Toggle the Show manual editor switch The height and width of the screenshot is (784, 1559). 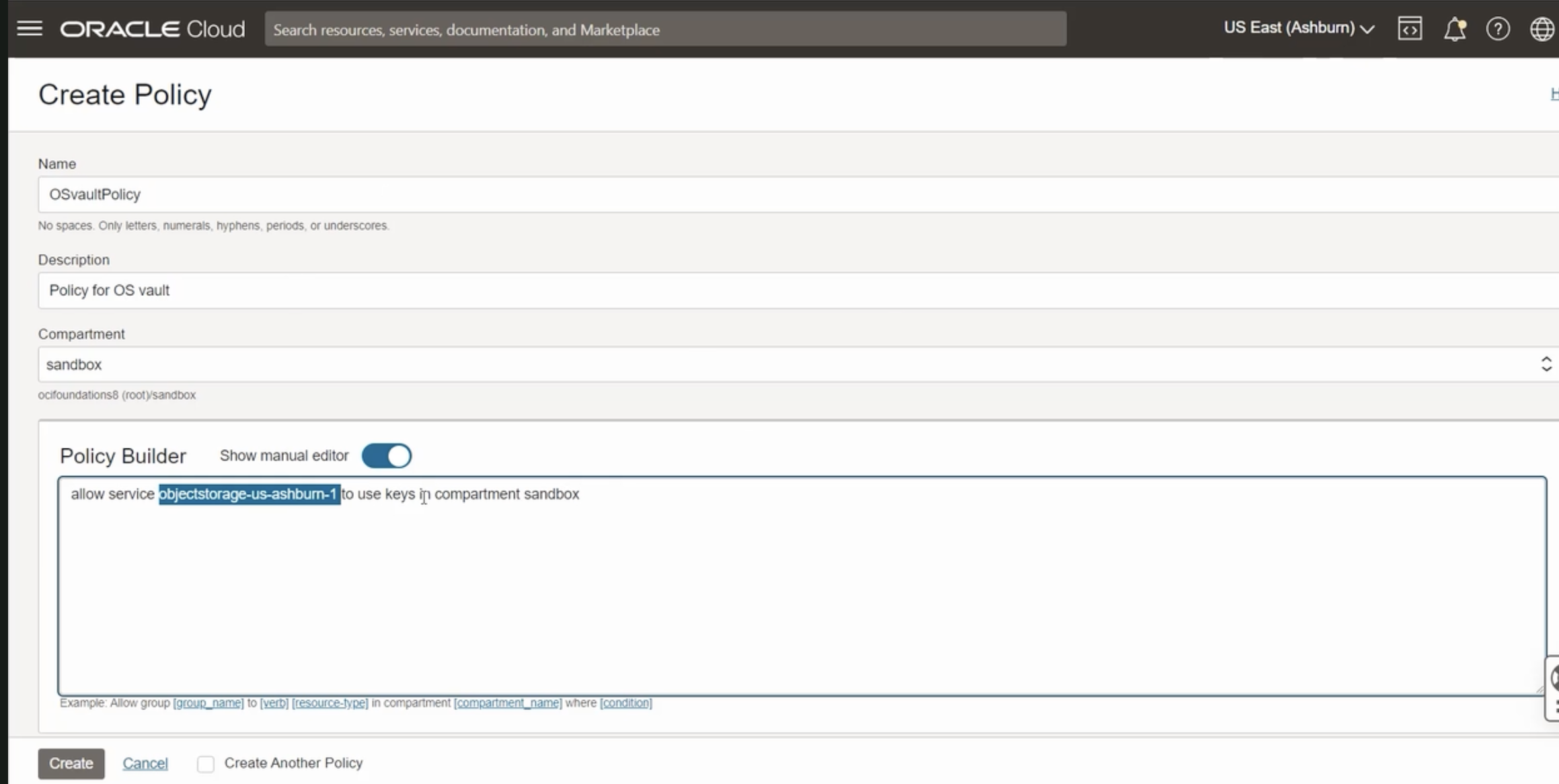pos(387,456)
